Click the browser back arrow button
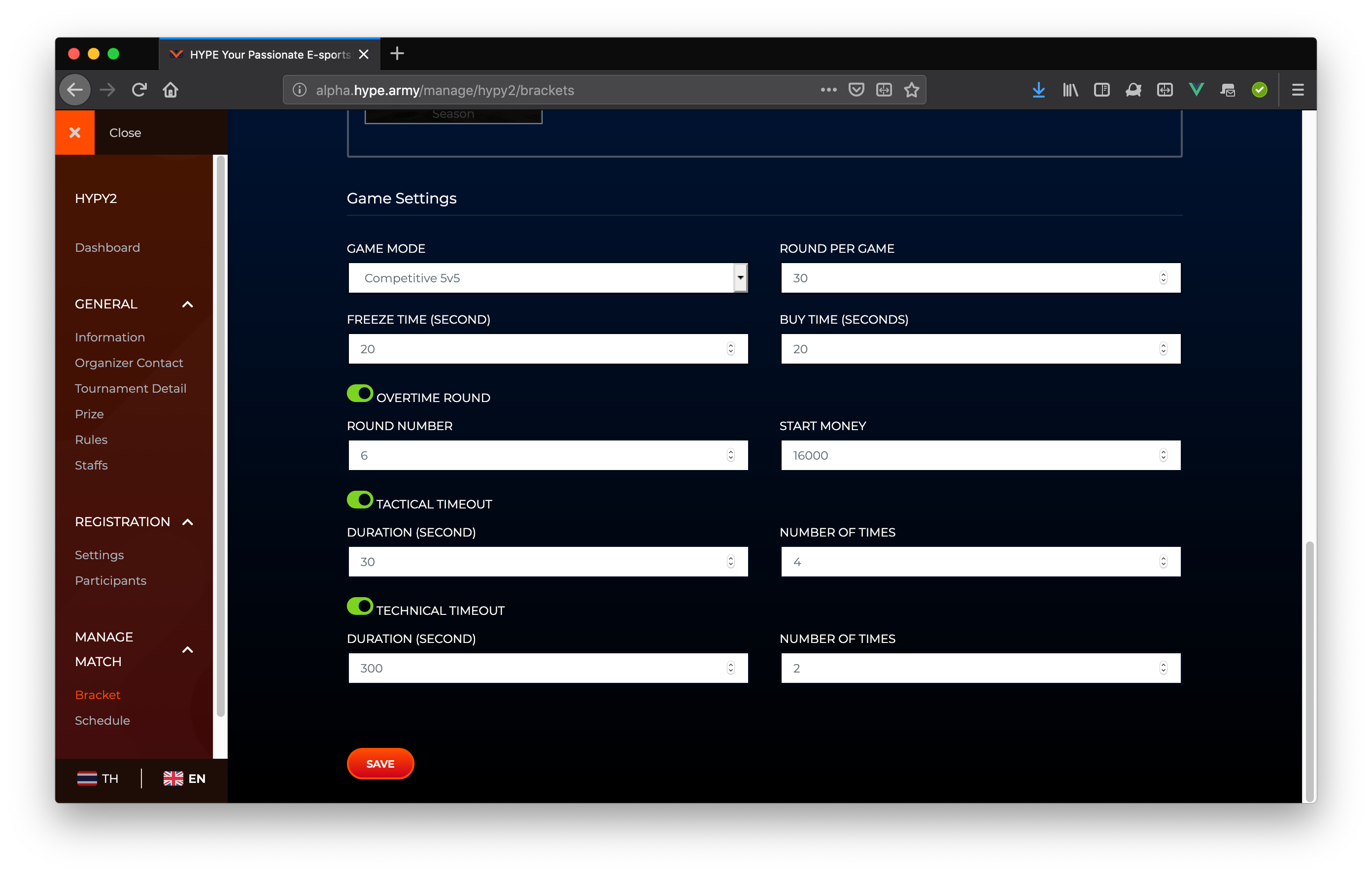This screenshot has width=1372, height=876. coord(75,90)
